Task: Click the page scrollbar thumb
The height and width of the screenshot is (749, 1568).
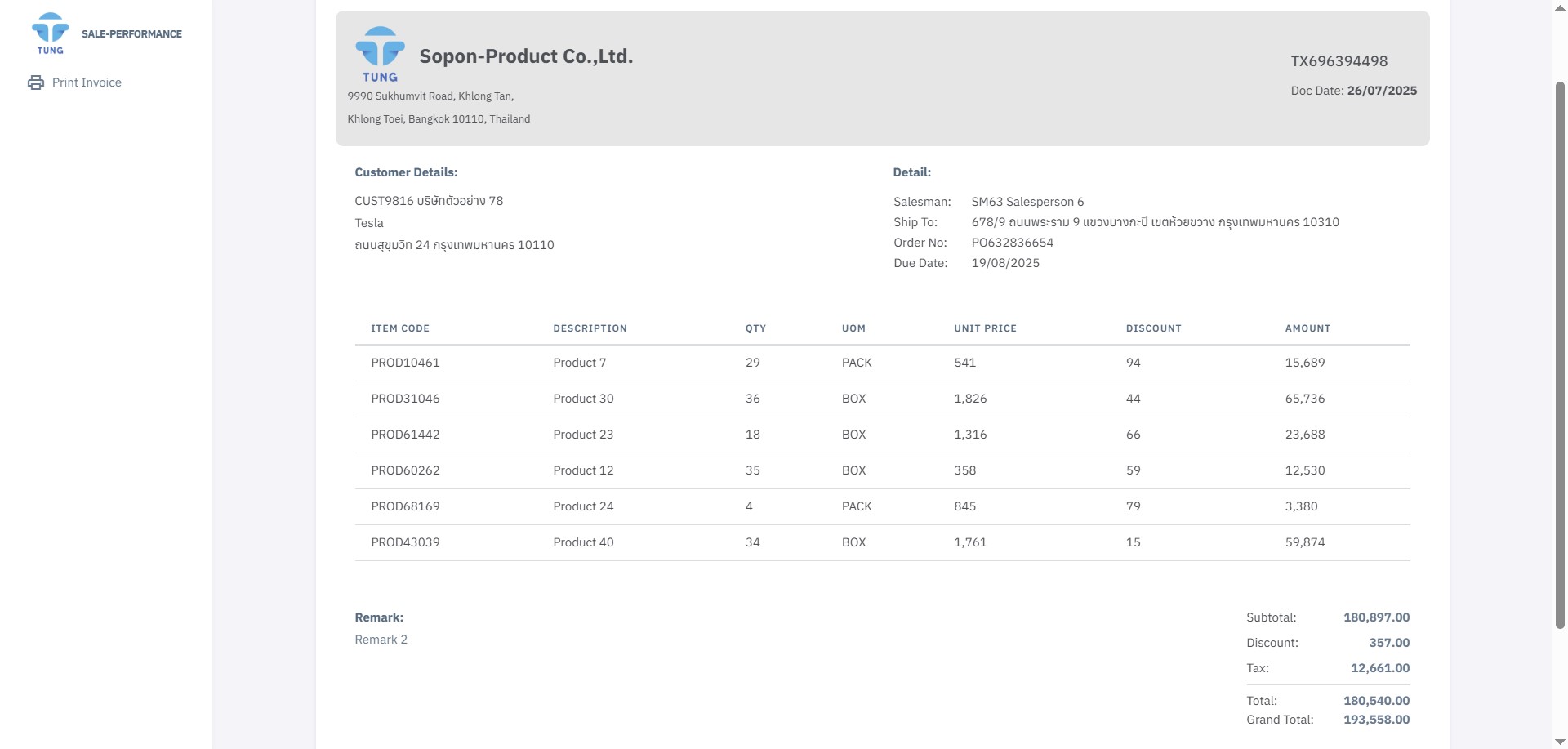Action: (x=1560, y=355)
